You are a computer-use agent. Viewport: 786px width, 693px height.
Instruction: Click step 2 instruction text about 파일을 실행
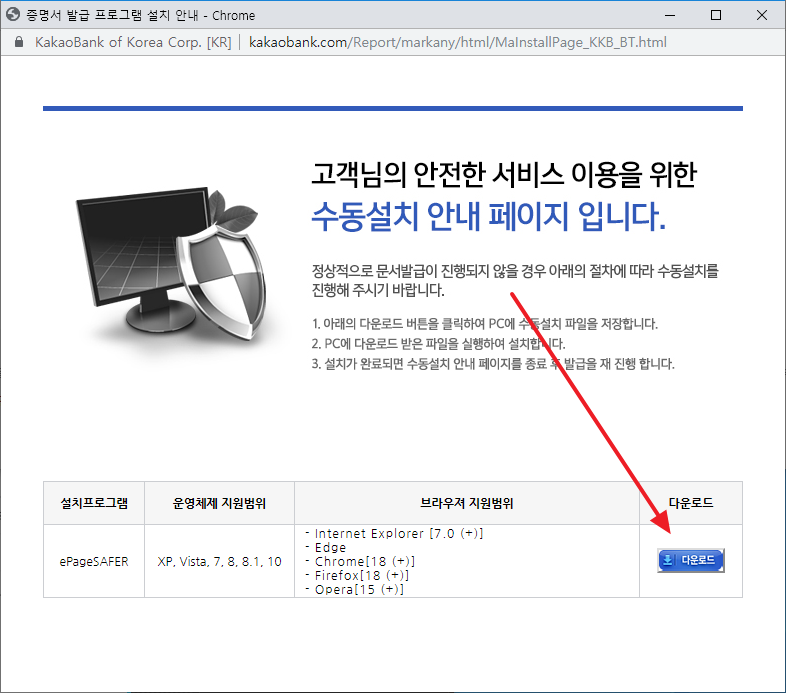(438, 344)
